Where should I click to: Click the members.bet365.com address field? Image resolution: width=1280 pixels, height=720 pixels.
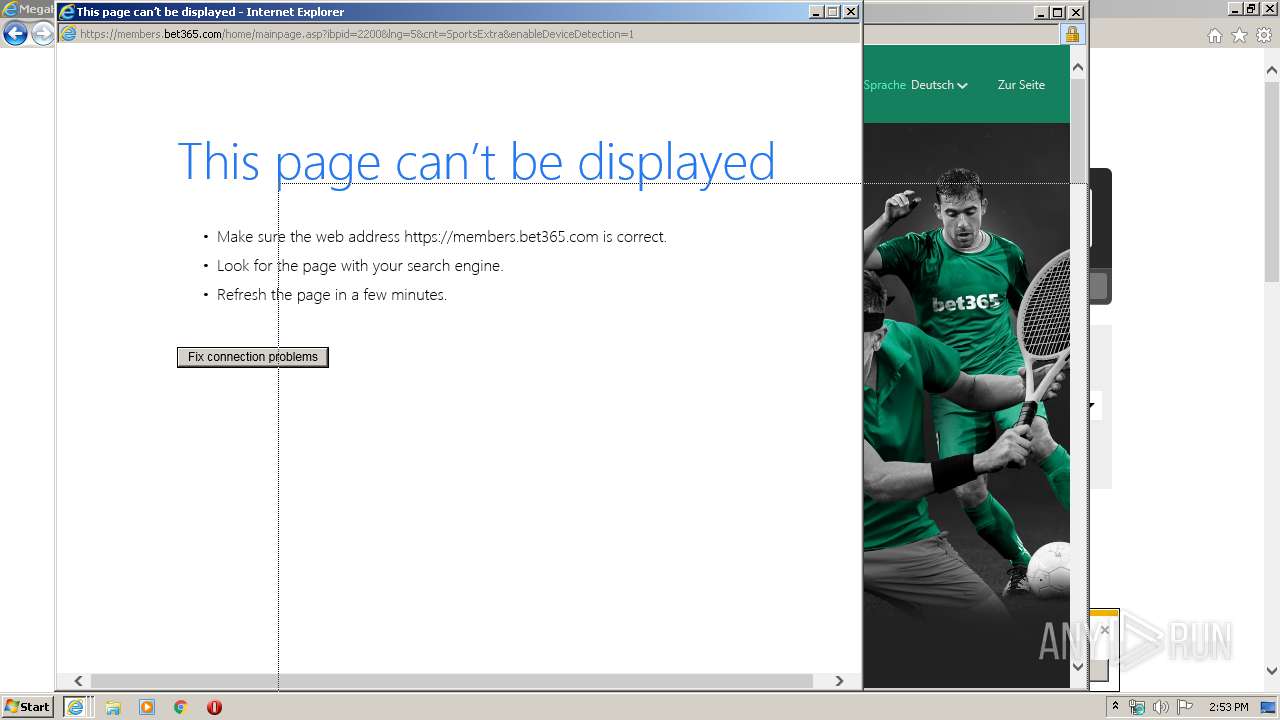tap(460, 34)
